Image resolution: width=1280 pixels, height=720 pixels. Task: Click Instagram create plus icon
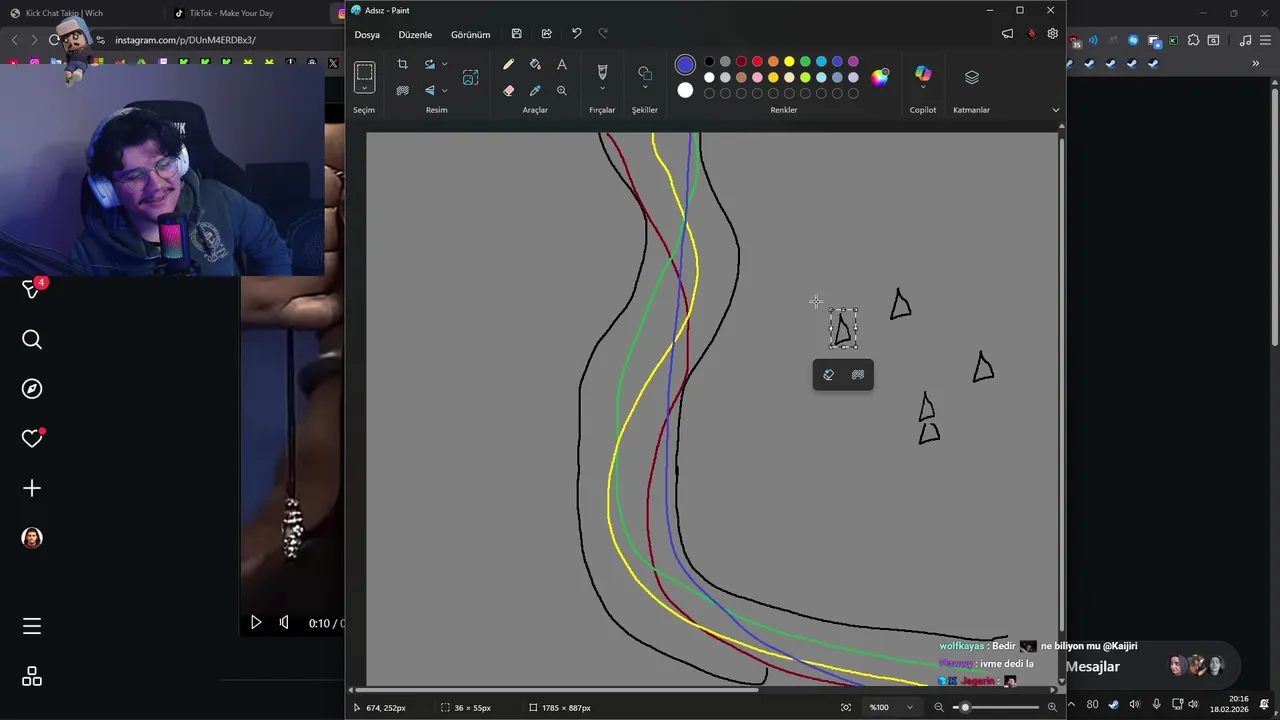click(x=32, y=488)
